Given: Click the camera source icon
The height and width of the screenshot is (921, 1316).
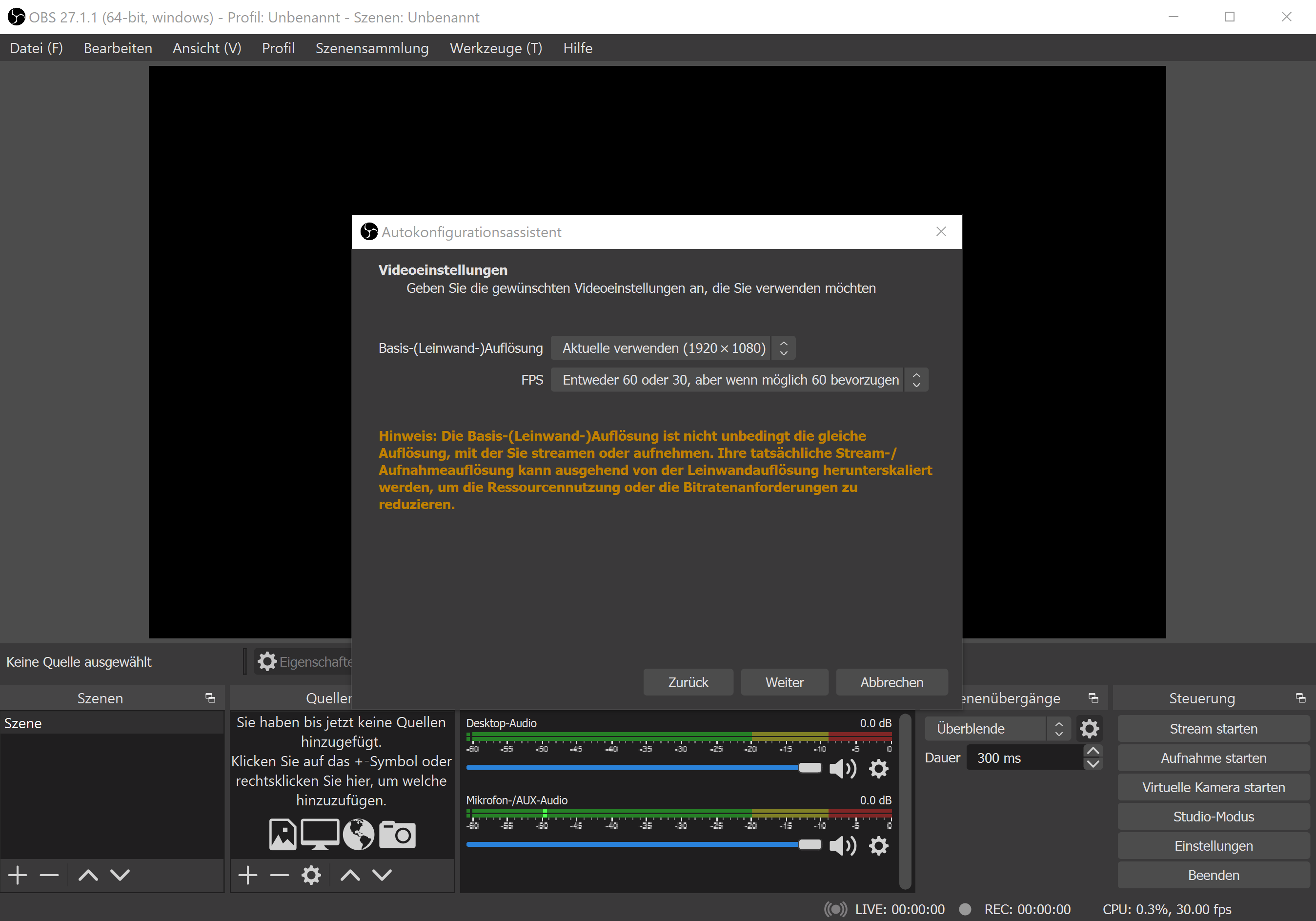Looking at the screenshot, I should [397, 835].
